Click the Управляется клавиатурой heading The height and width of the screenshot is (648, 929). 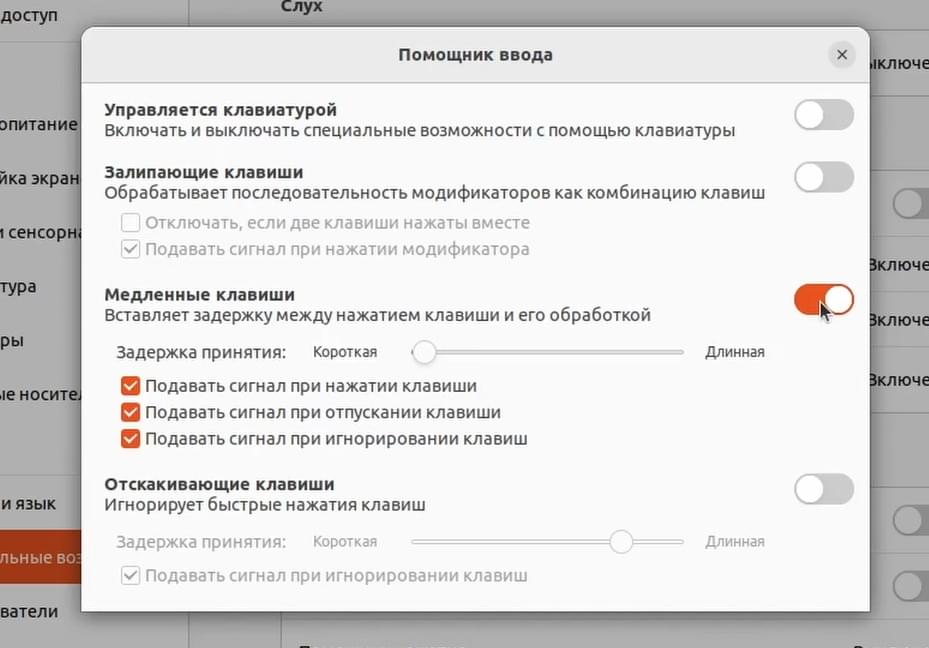[220, 110]
